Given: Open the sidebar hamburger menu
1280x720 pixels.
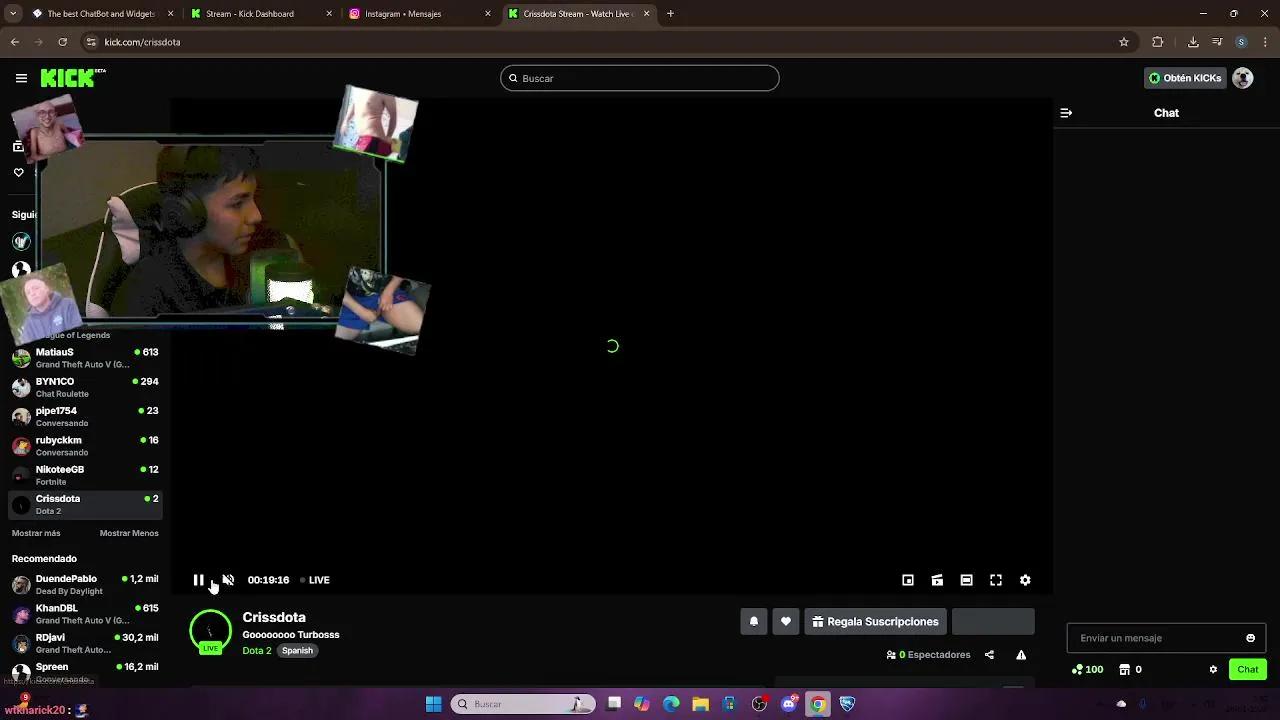Looking at the screenshot, I should 21,78.
